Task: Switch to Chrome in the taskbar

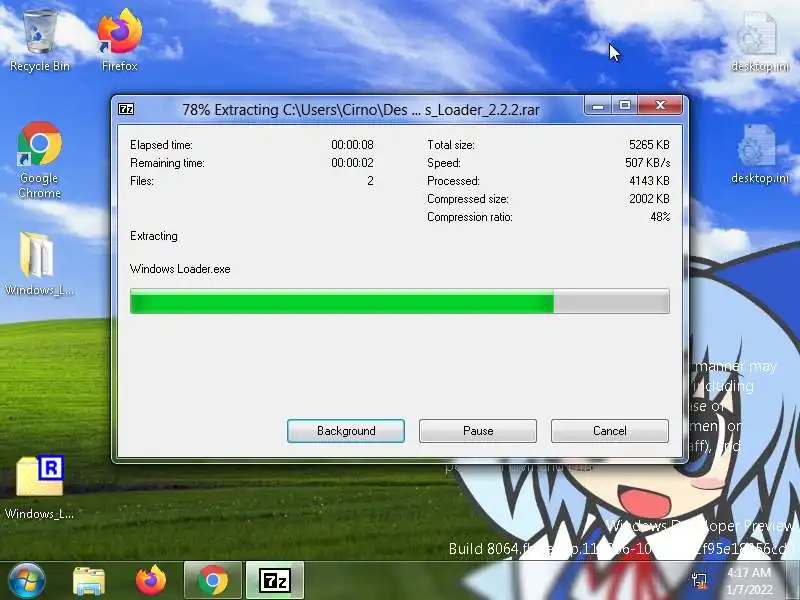Action: pyautogui.click(x=213, y=580)
